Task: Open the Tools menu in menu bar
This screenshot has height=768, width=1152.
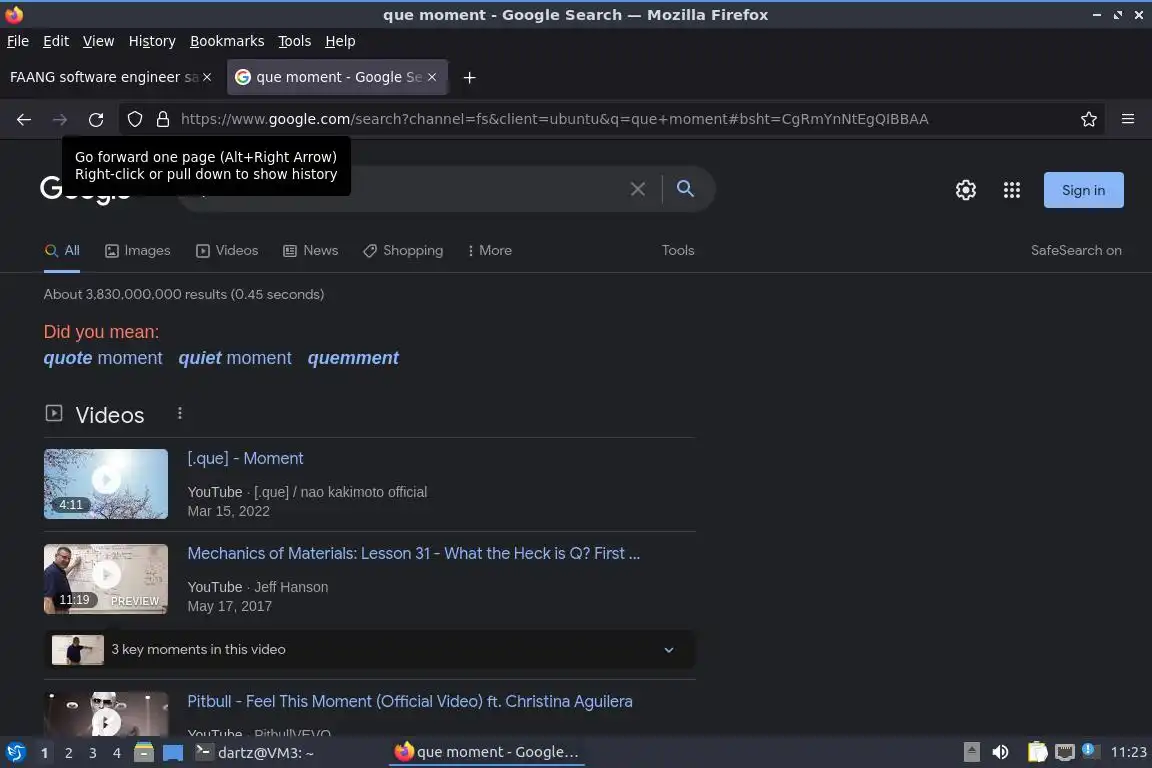Action: click(x=295, y=41)
